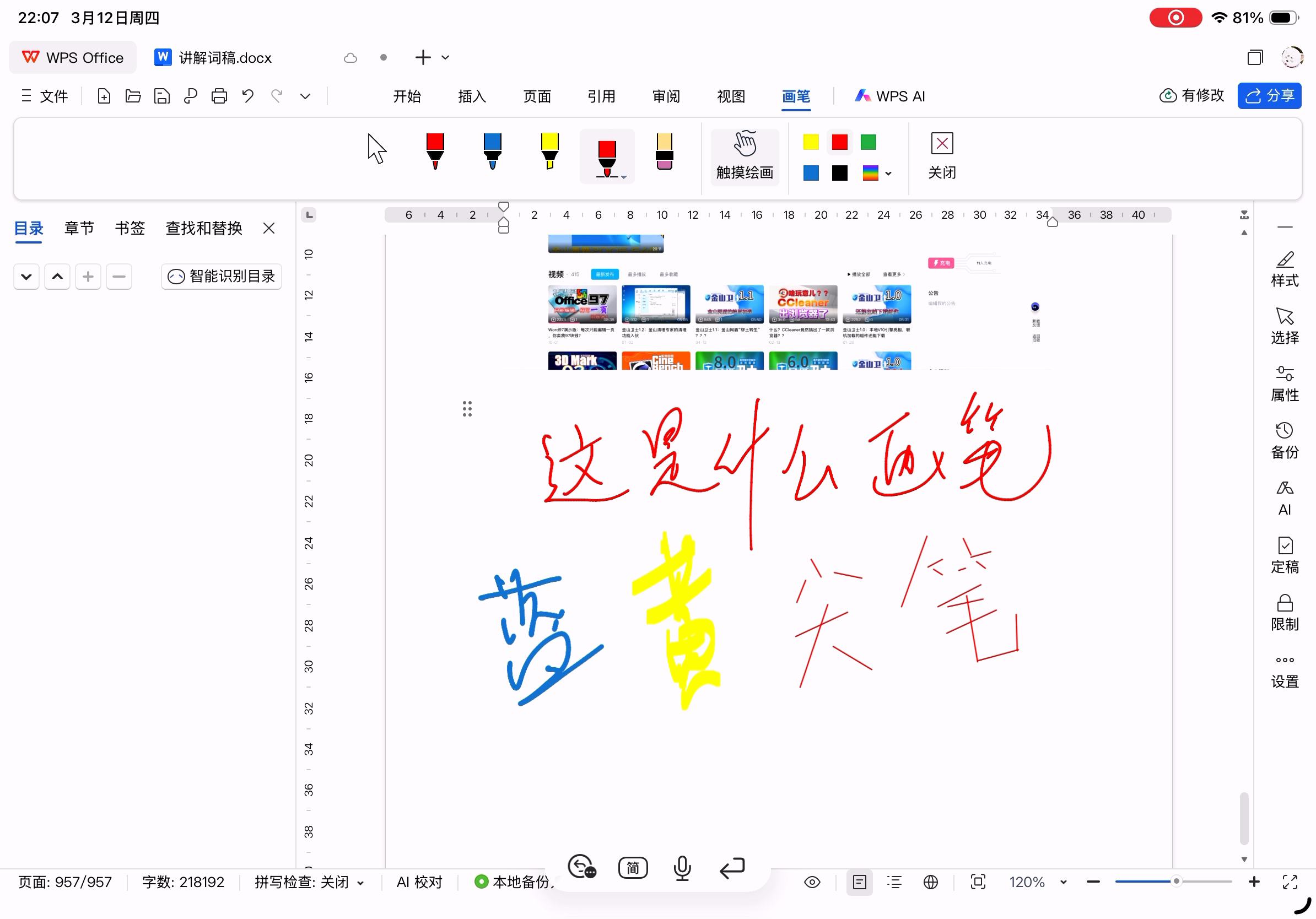Viewport: 1316px width, 919px height.
Task: Toggle 触摸绘画 touch drawing mode
Action: [744, 156]
